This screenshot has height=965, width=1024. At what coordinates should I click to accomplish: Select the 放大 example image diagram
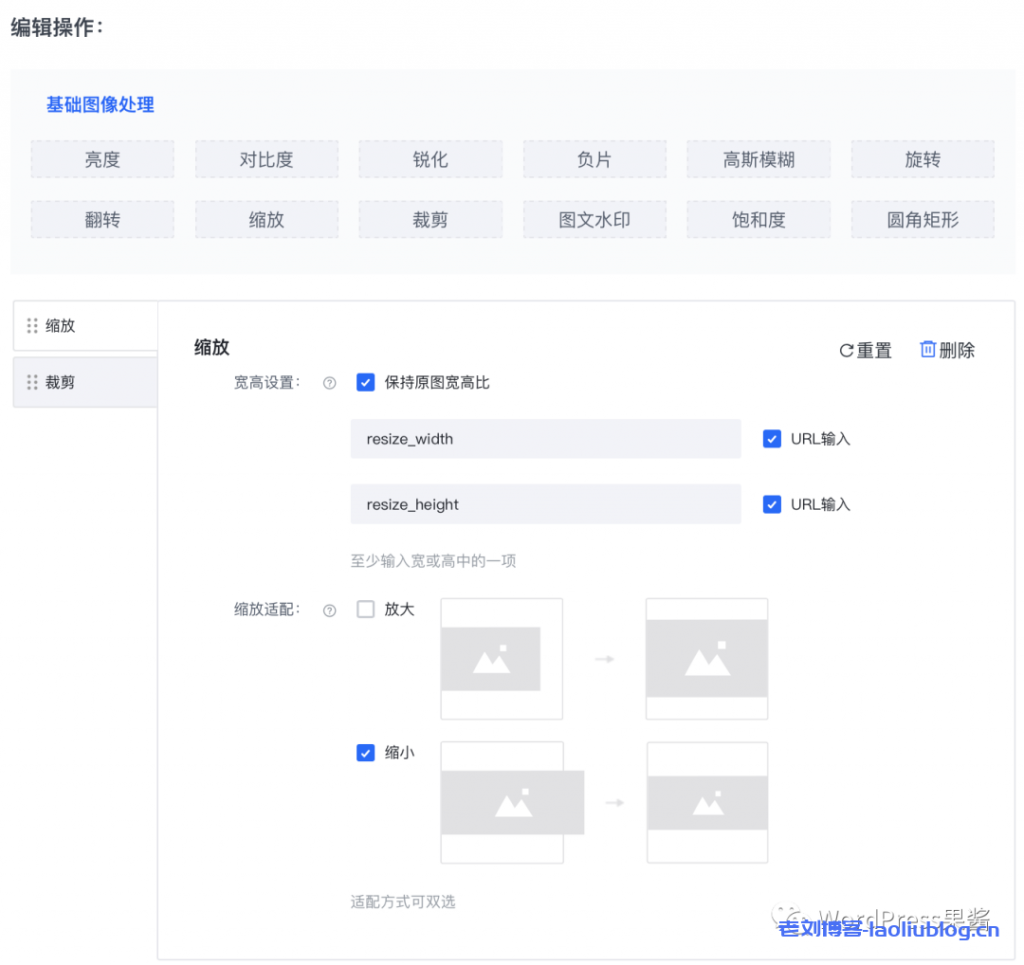click(x=501, y=659)
